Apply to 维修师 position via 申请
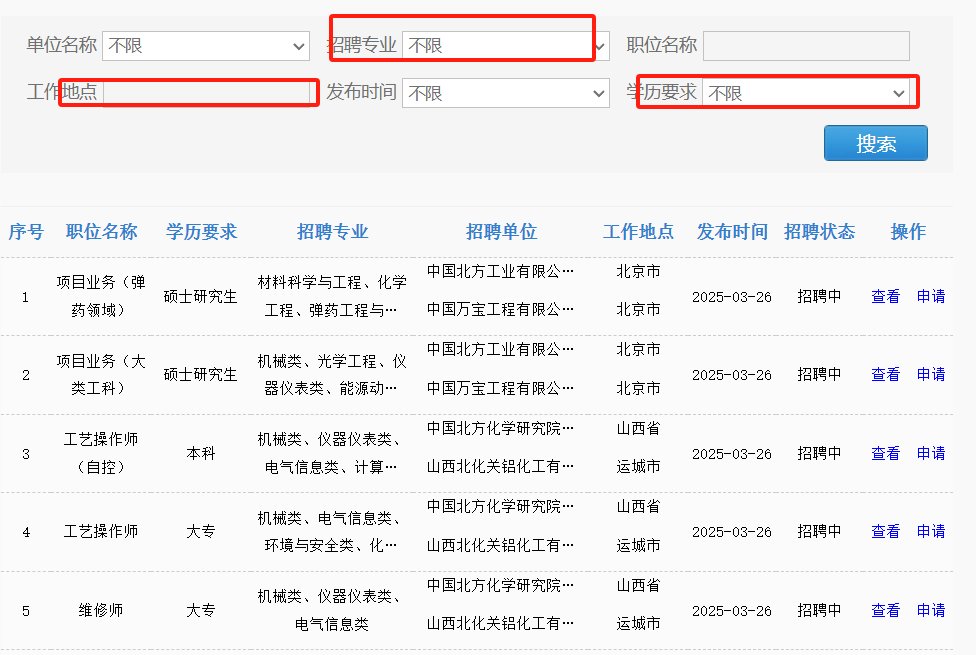 [x=930, y=610]
